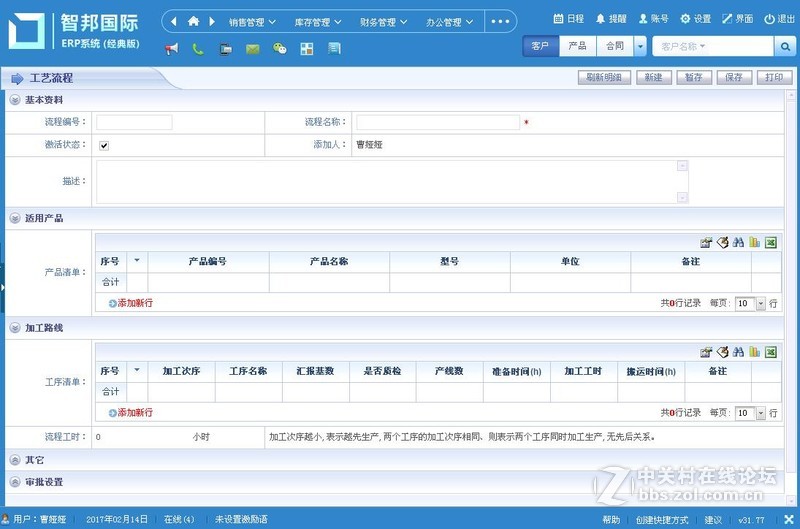The width and height of the screenshot is (800, 529).
Task: Click the eraser-clear icon in 产品清单 toolbar
Action: pyautogui.click(x=722, y=242)
